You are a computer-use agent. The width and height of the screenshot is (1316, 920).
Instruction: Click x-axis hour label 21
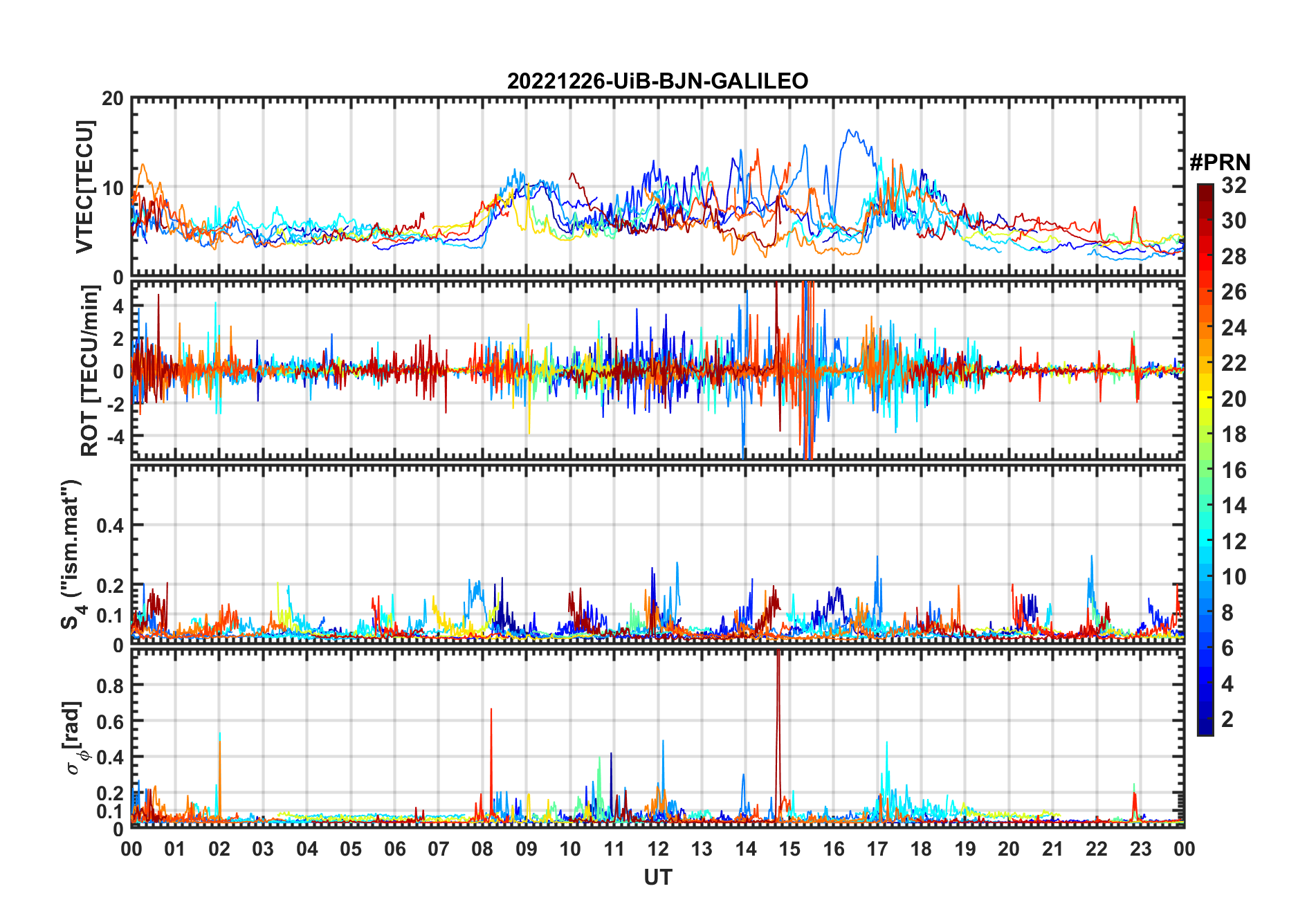(x=1052, y=849)
